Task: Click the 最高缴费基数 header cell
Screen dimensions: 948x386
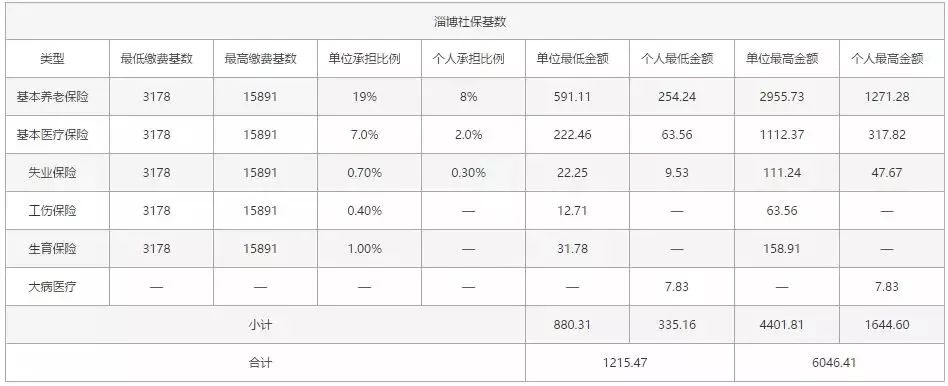Action: click(x=261, y=59)
